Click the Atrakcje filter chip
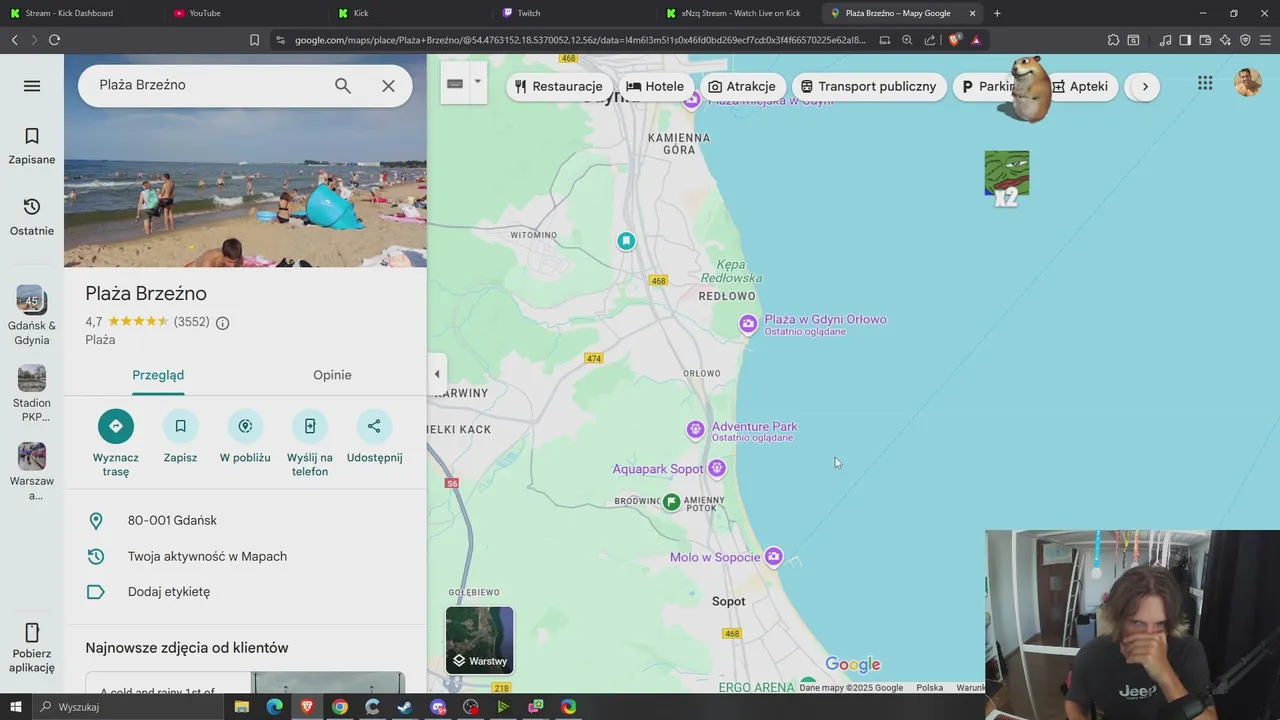This screenshot has width=1280, height=720. (x=742, y=86)
